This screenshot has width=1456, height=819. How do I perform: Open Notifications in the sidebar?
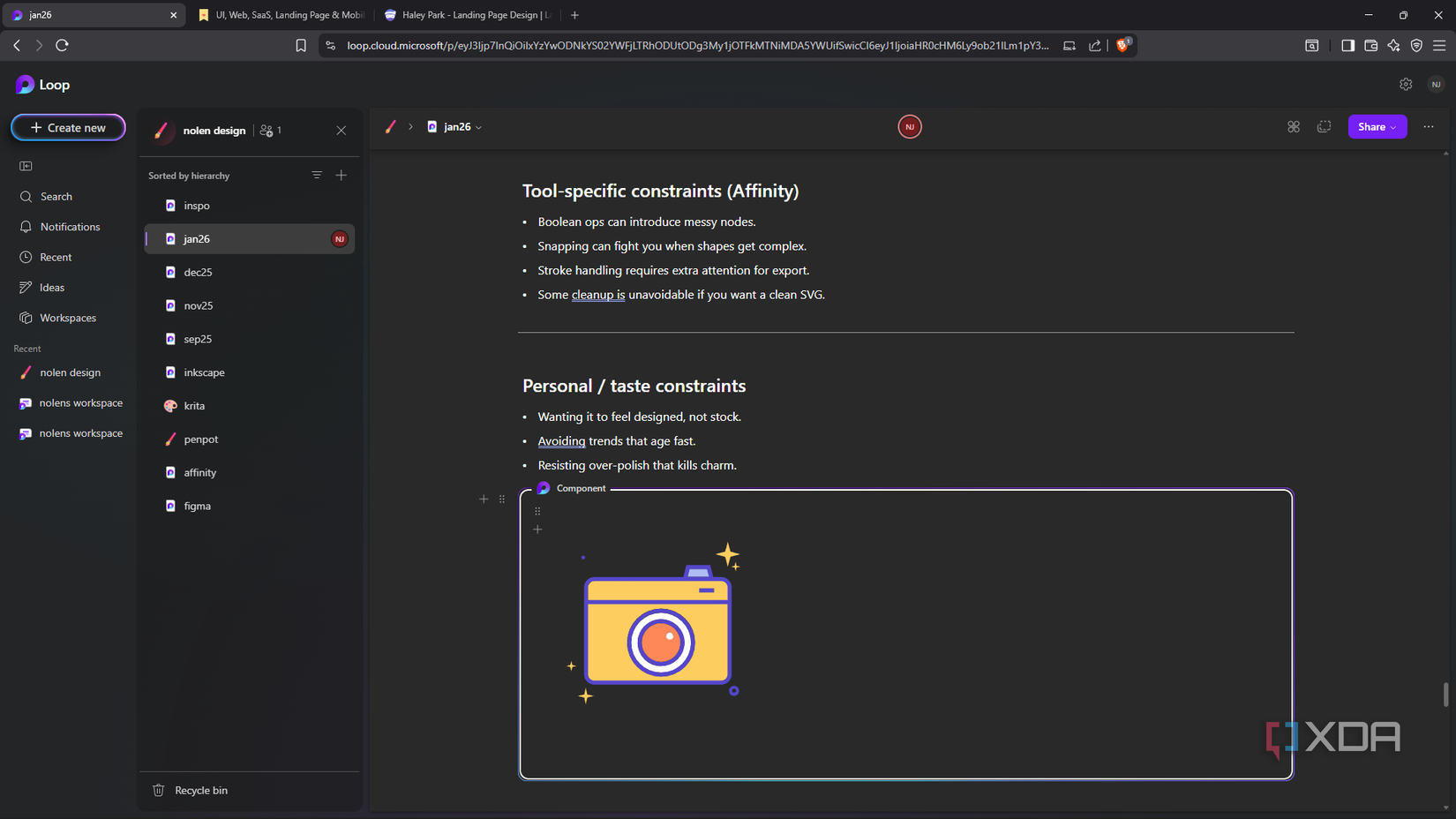click(x=69, y=226)
